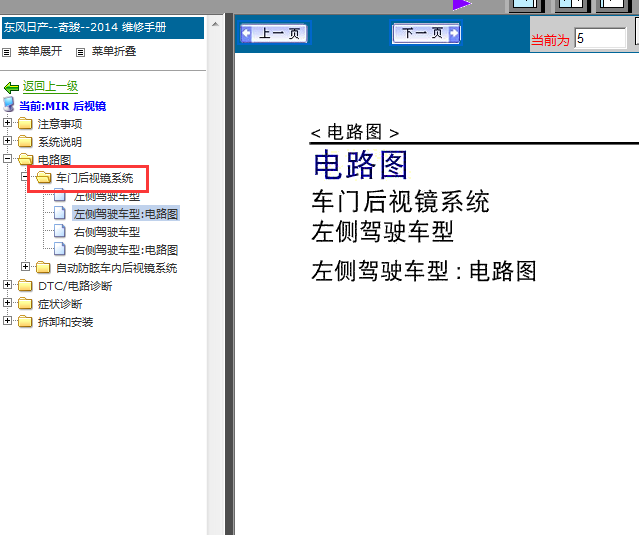This screenshot has height=535, width=639.
Task: Collapse the 车门后视镜系统 node toggle
Action: point(25,177)
